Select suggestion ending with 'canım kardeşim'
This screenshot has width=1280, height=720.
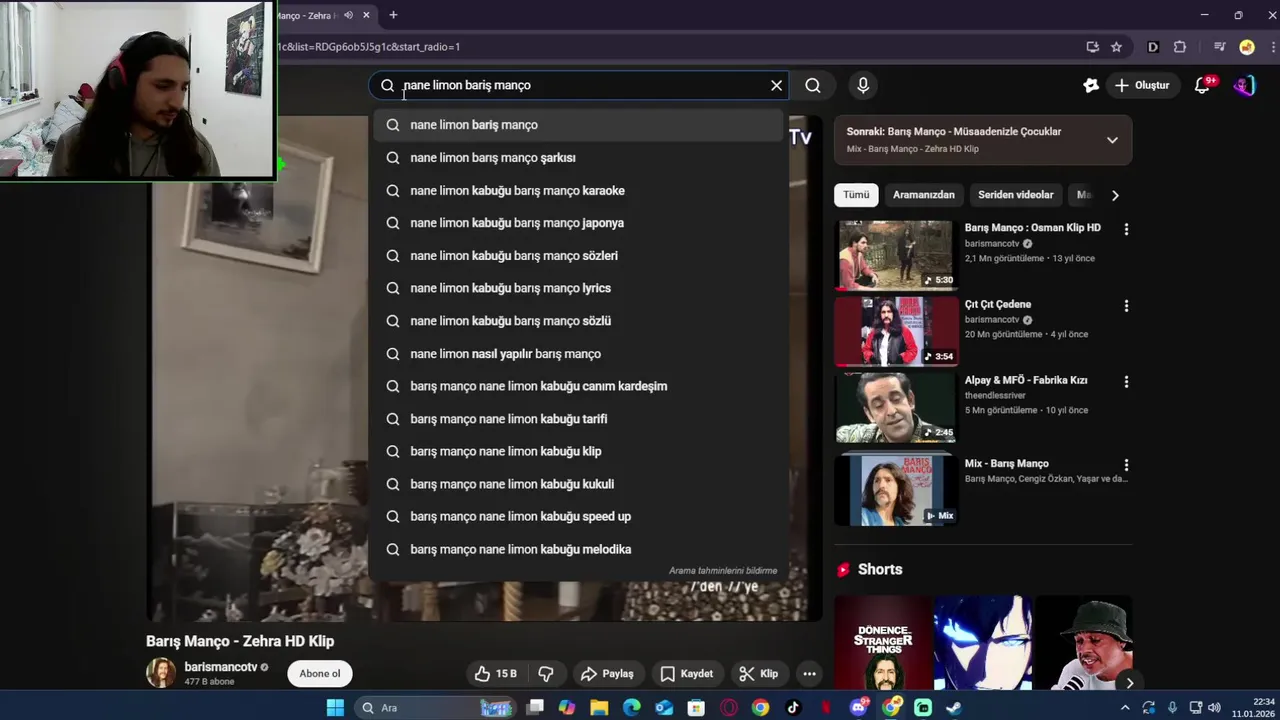[x=578, y=386]
